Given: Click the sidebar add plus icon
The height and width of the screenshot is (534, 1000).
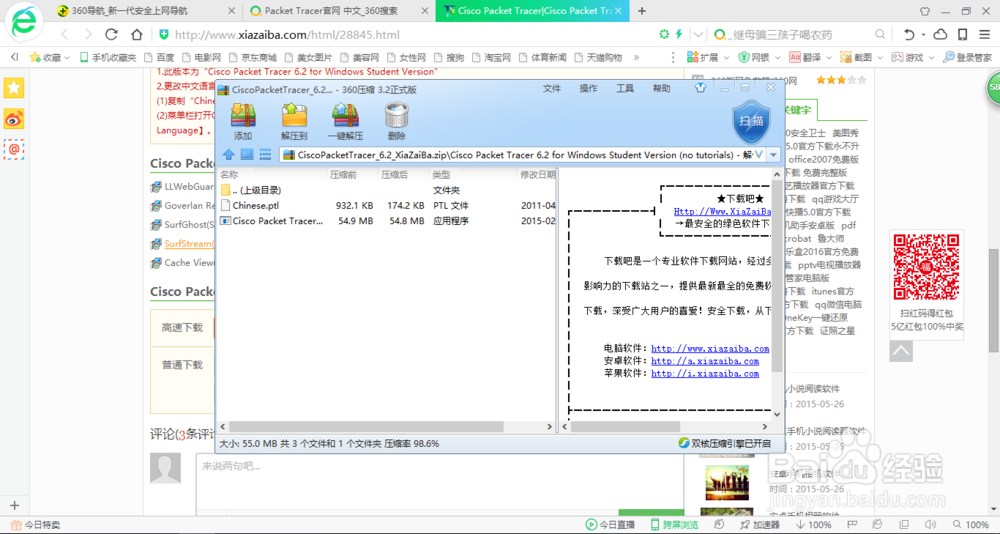Looking at the screenshot, I should (x=15, y=505).
